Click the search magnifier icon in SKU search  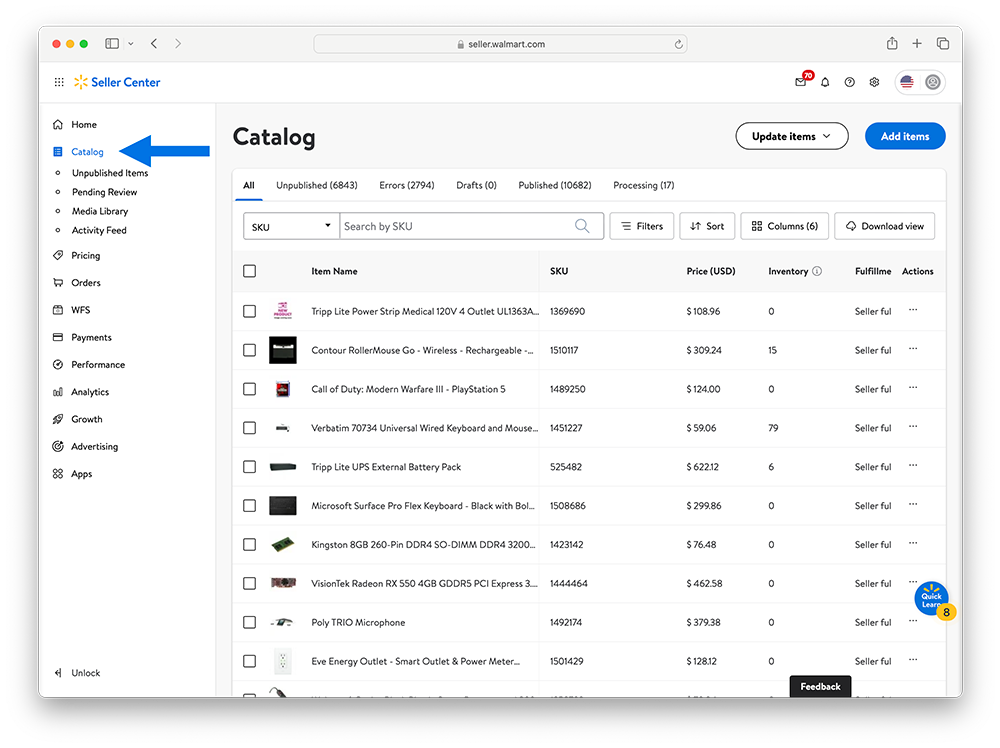click(x=582, y=226)
